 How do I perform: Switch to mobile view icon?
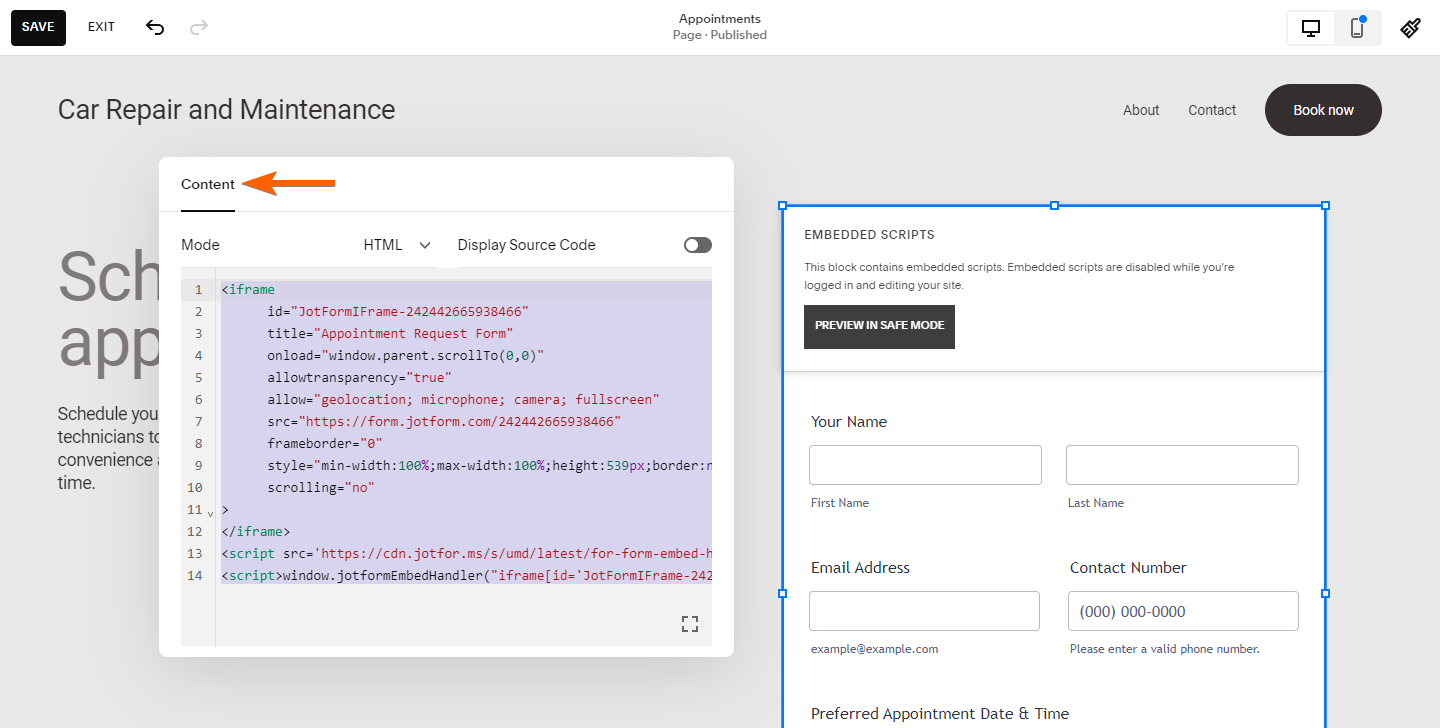click(x=1357, y=28)
